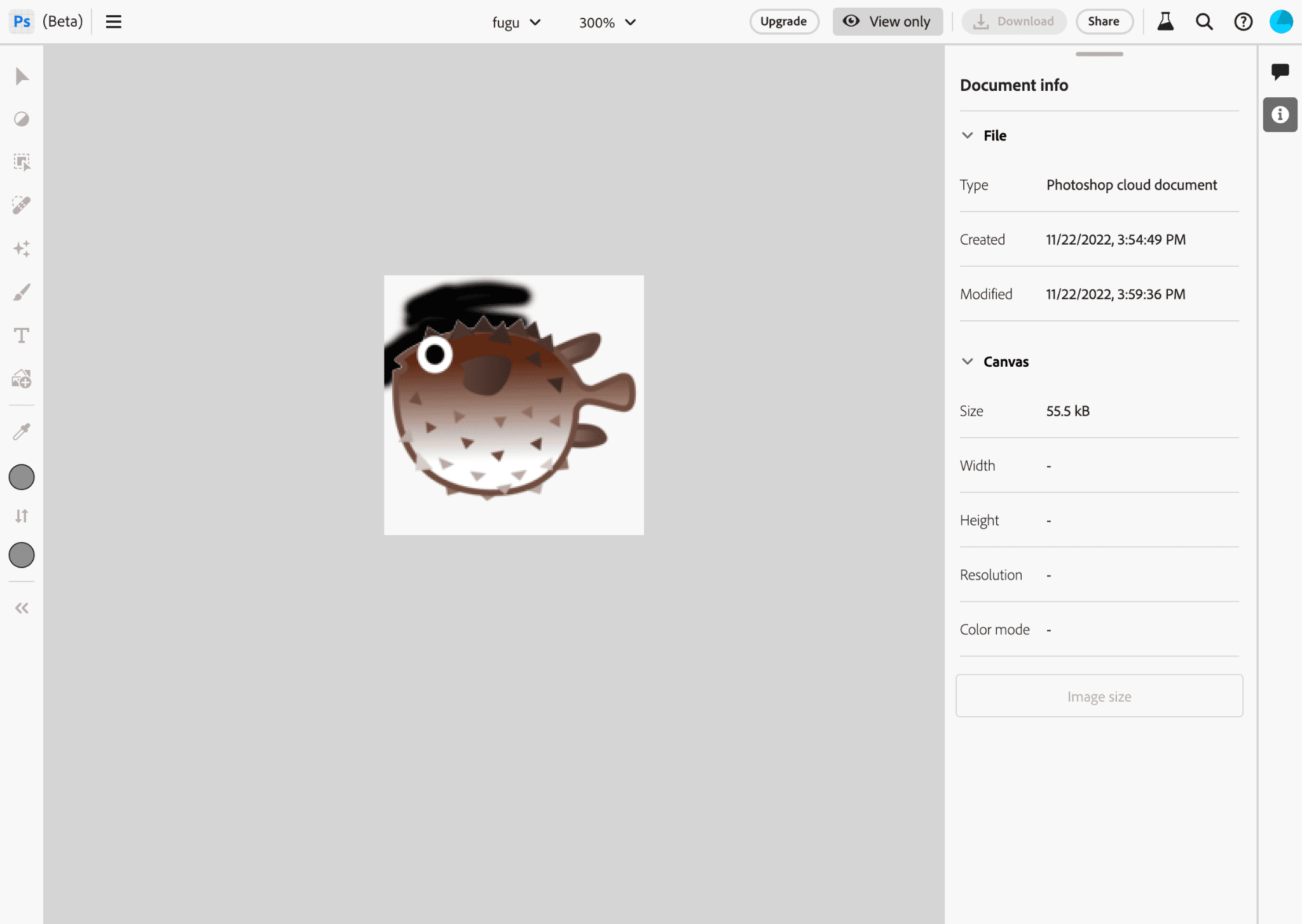The image size is (1302, 924).
Task: Collapse the toolbar panel
Action: pos(22,608)
